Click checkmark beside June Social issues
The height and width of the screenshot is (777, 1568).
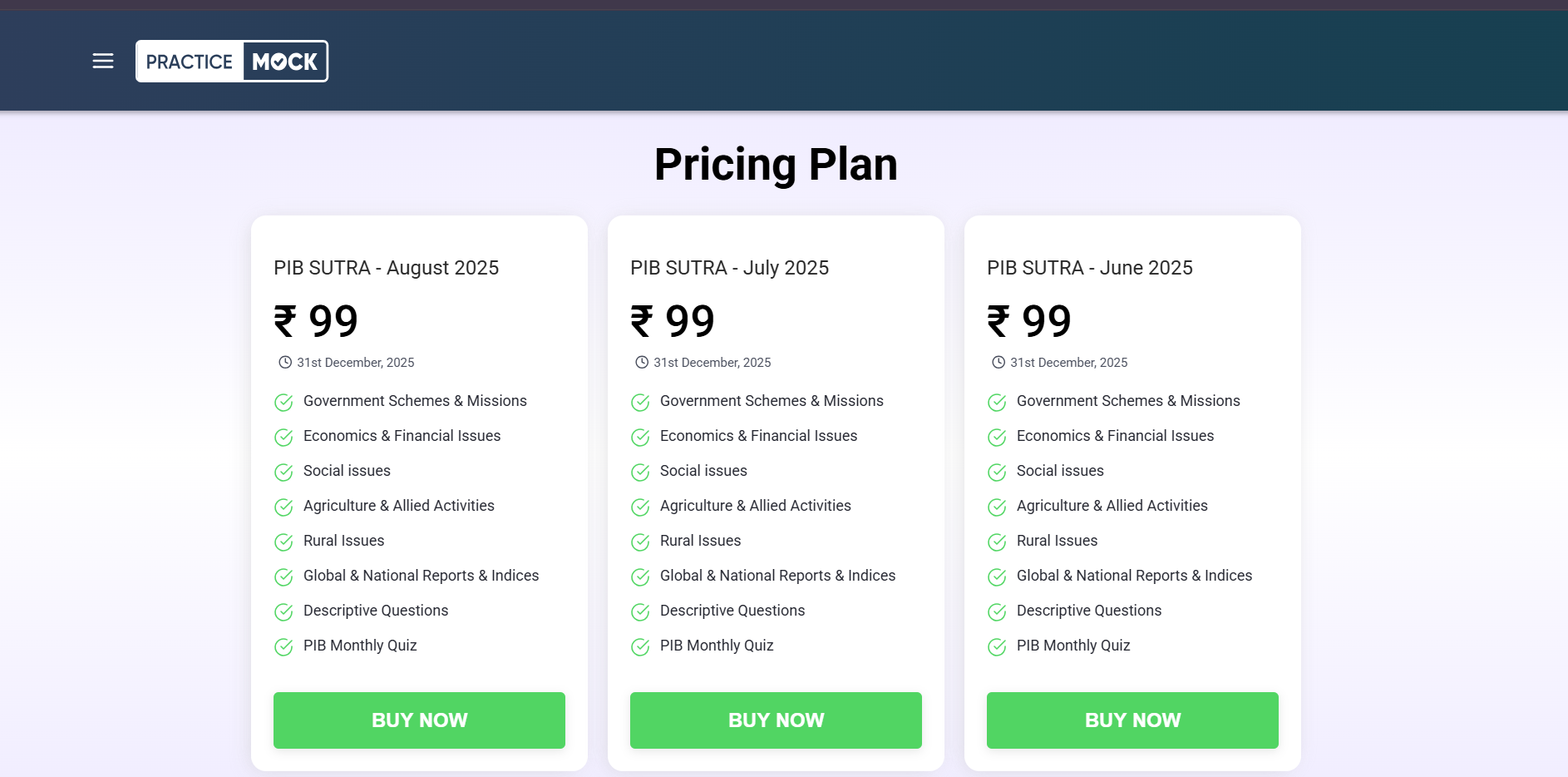(x=997, y=473)
